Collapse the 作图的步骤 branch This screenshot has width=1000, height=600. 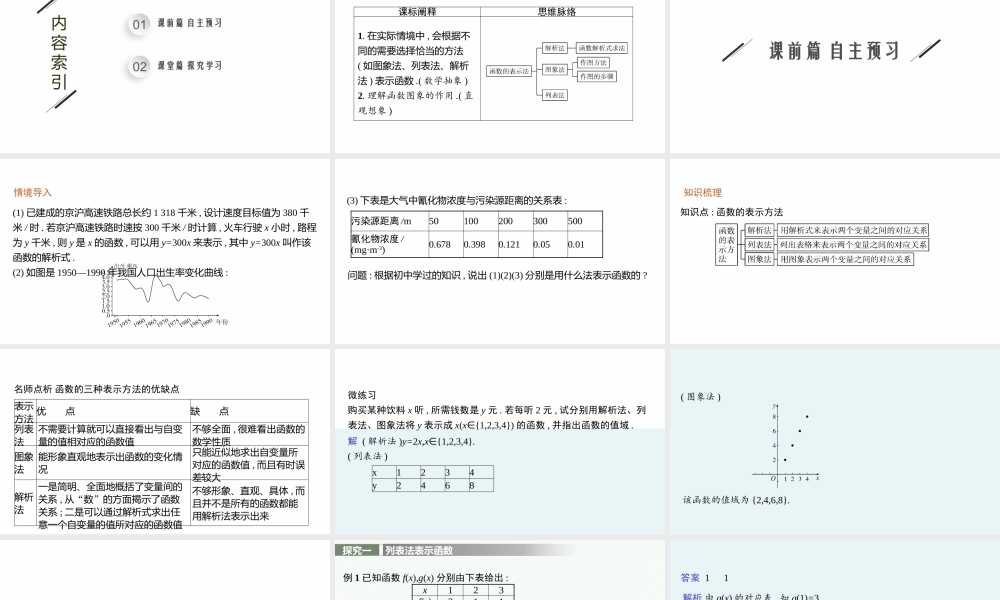tap(597, 76)
